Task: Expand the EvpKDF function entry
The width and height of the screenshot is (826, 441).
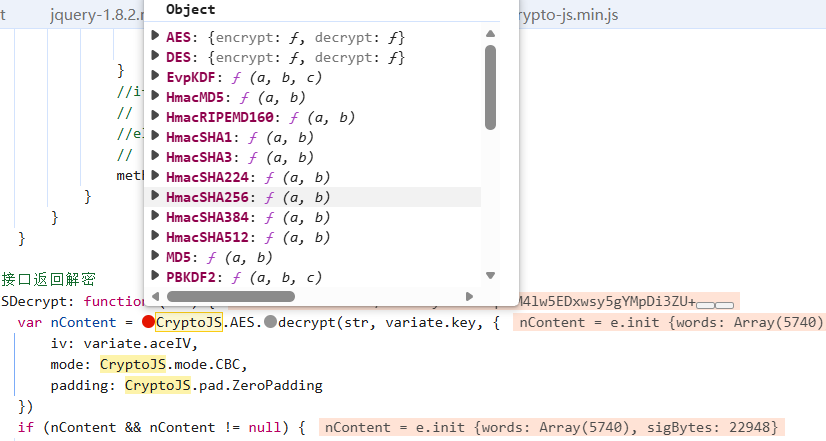Action: pos(155,75)
